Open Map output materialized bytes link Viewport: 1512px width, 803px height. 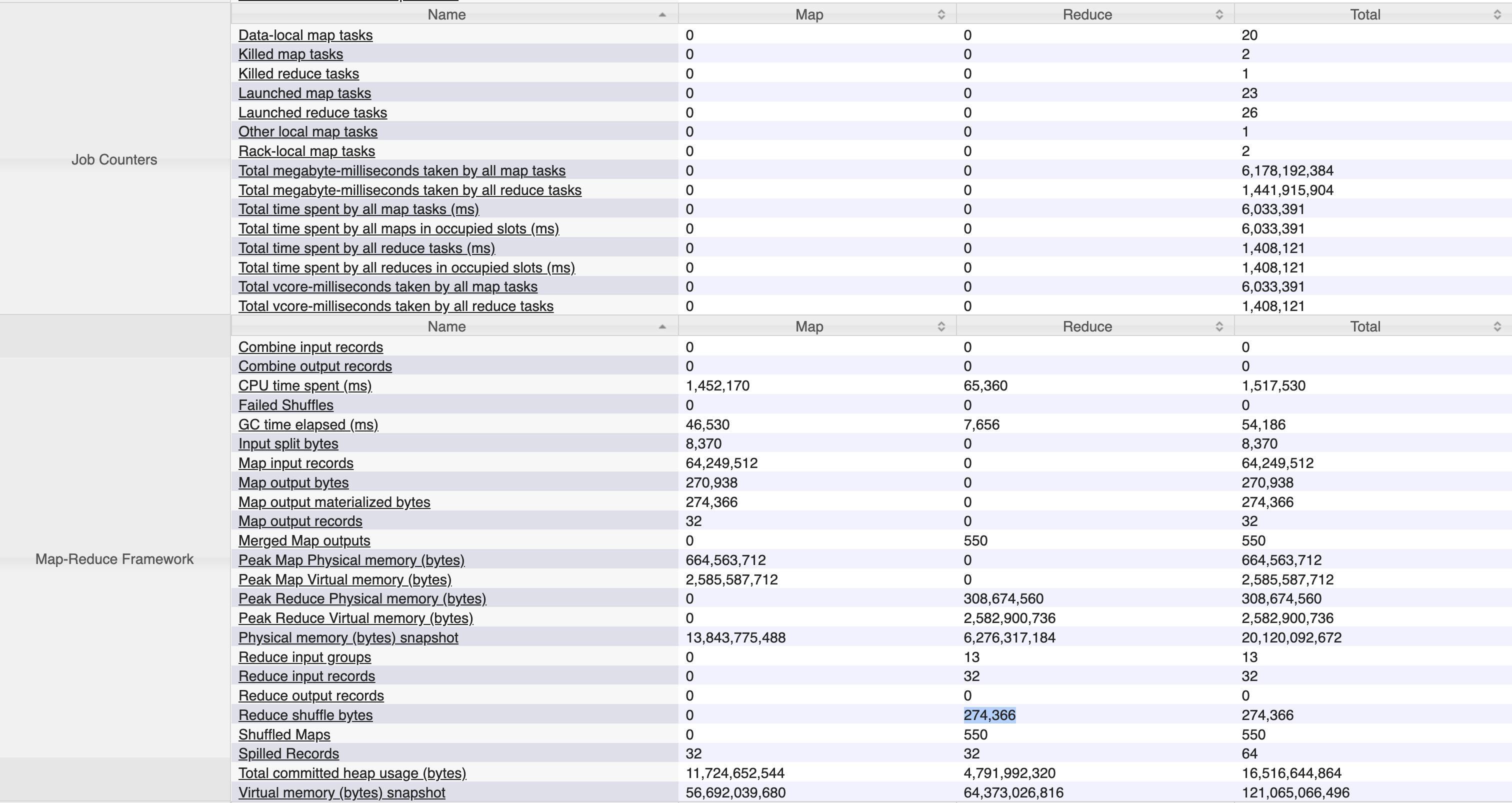tap(334, 502)
